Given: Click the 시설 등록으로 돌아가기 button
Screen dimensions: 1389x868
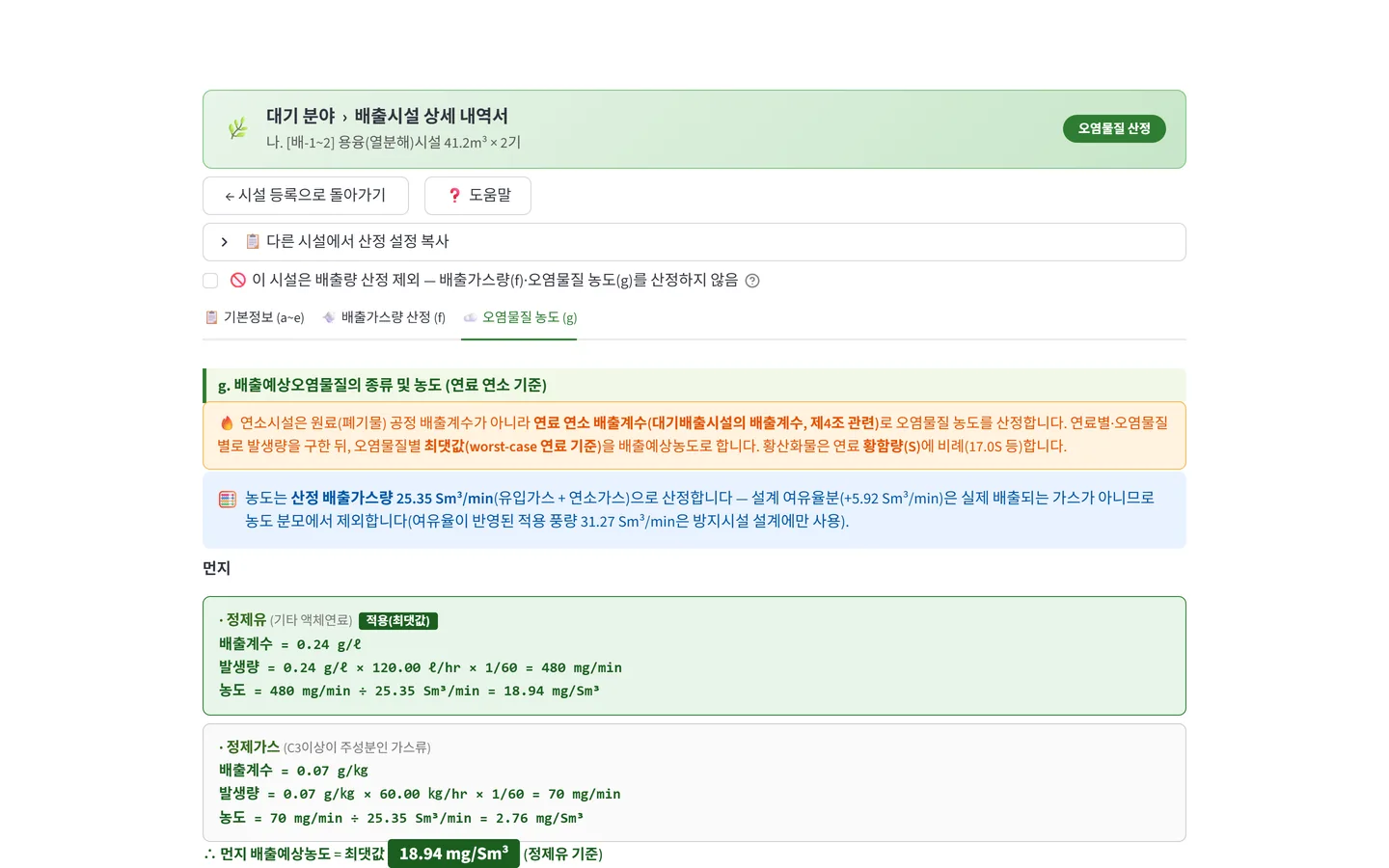Looking at the screenshot, I should coord(306,196).
